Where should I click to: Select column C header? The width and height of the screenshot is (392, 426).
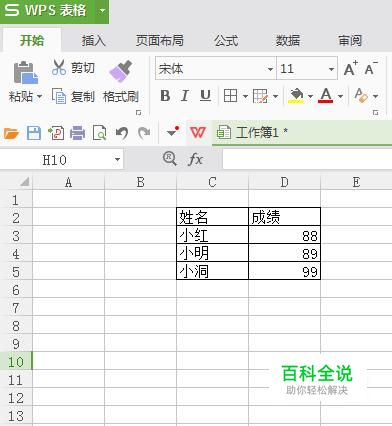pos(212,182)
